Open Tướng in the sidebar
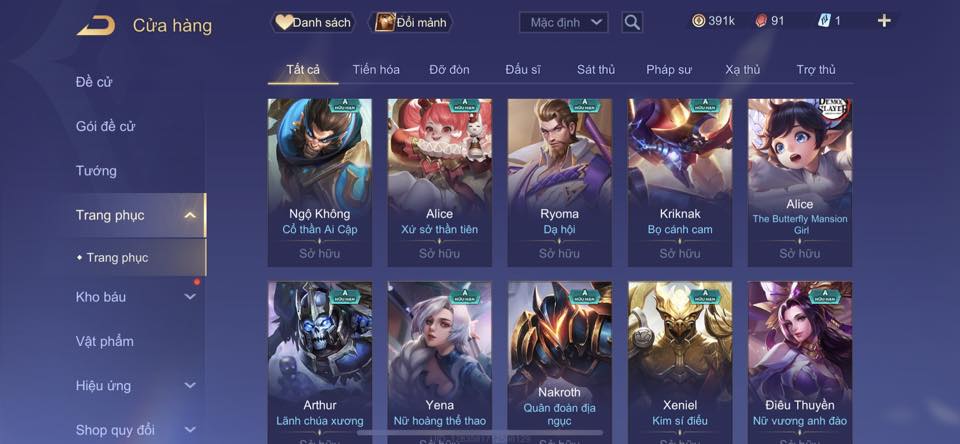 (96, 171)
